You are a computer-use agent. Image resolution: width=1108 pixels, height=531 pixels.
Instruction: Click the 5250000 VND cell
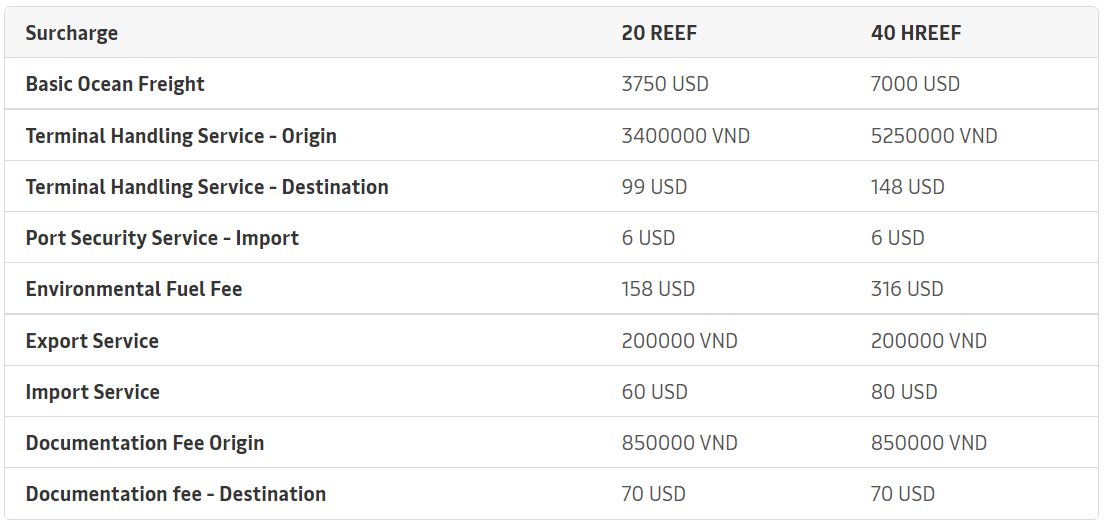pos(934,136)
